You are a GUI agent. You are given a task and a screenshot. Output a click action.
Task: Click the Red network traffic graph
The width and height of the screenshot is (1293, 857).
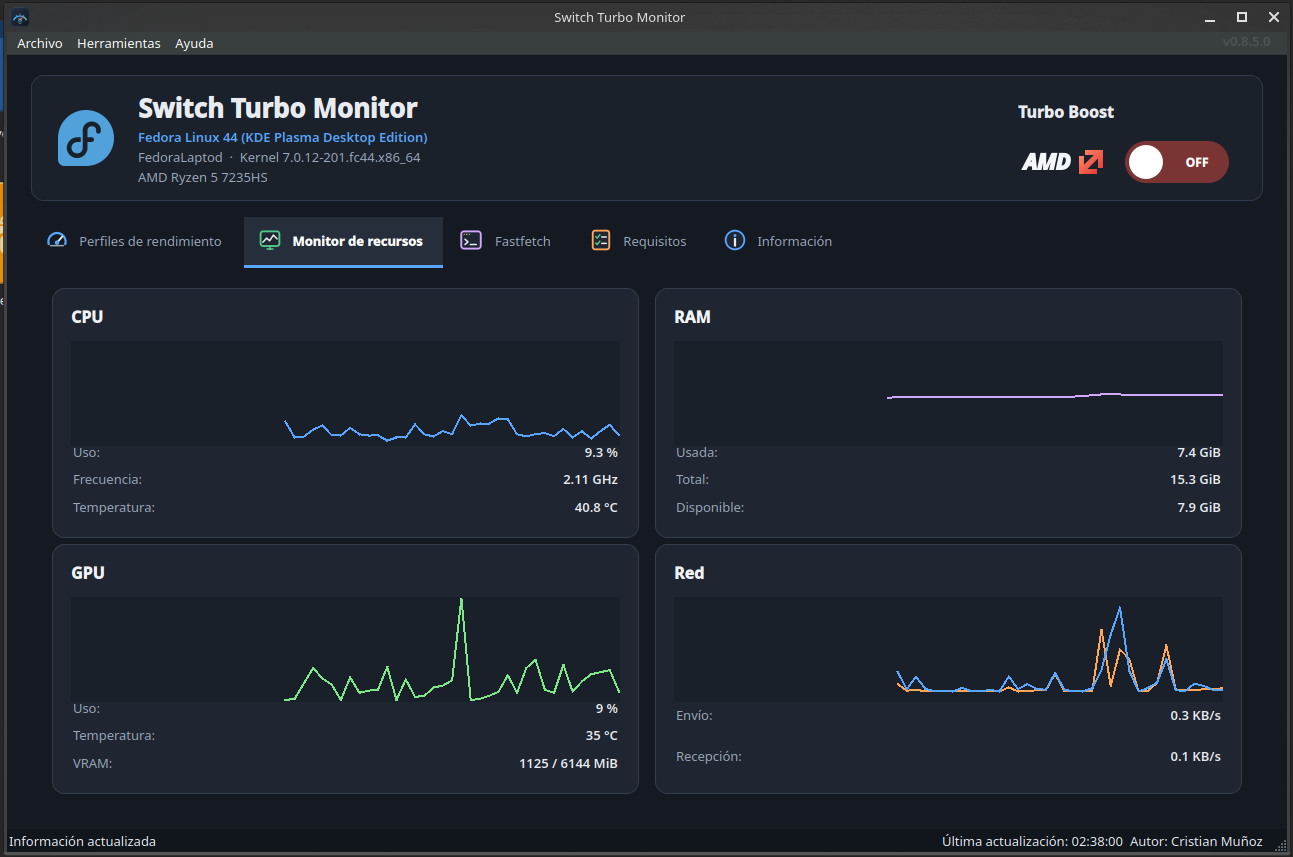[x=948, y=649]
